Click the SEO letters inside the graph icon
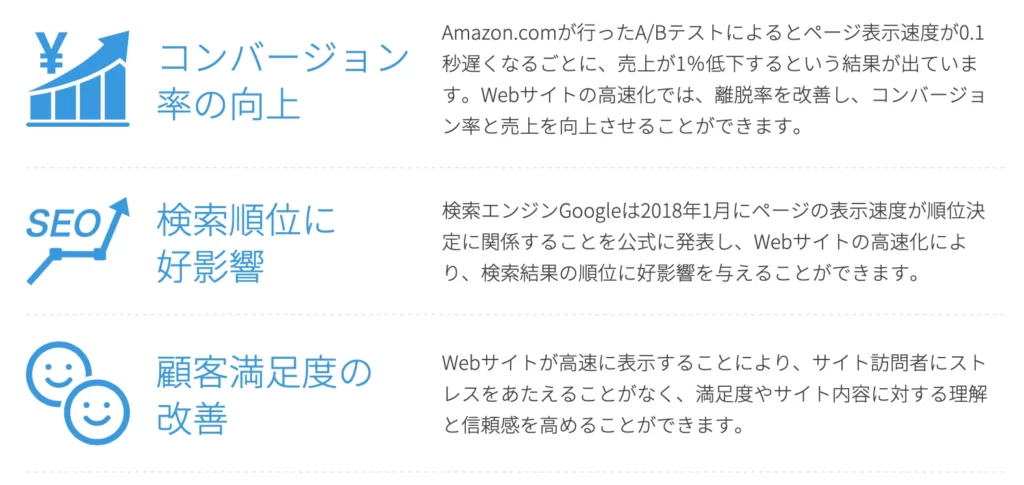Viewport: 1024px width, 485px height. (61, 225)
